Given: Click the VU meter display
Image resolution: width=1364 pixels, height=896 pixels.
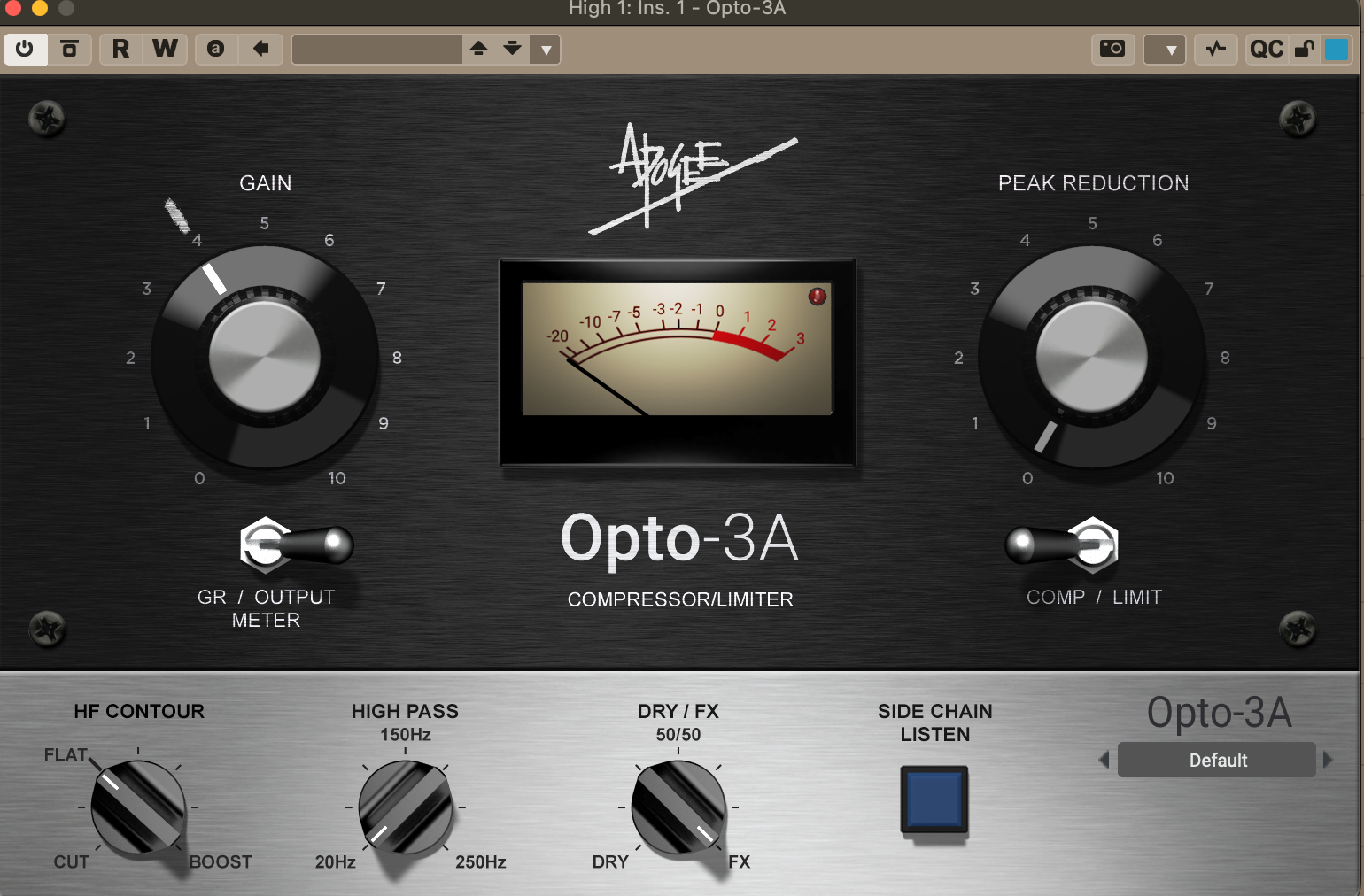Looking at the screenshot, I should click(x=678, y=349).
